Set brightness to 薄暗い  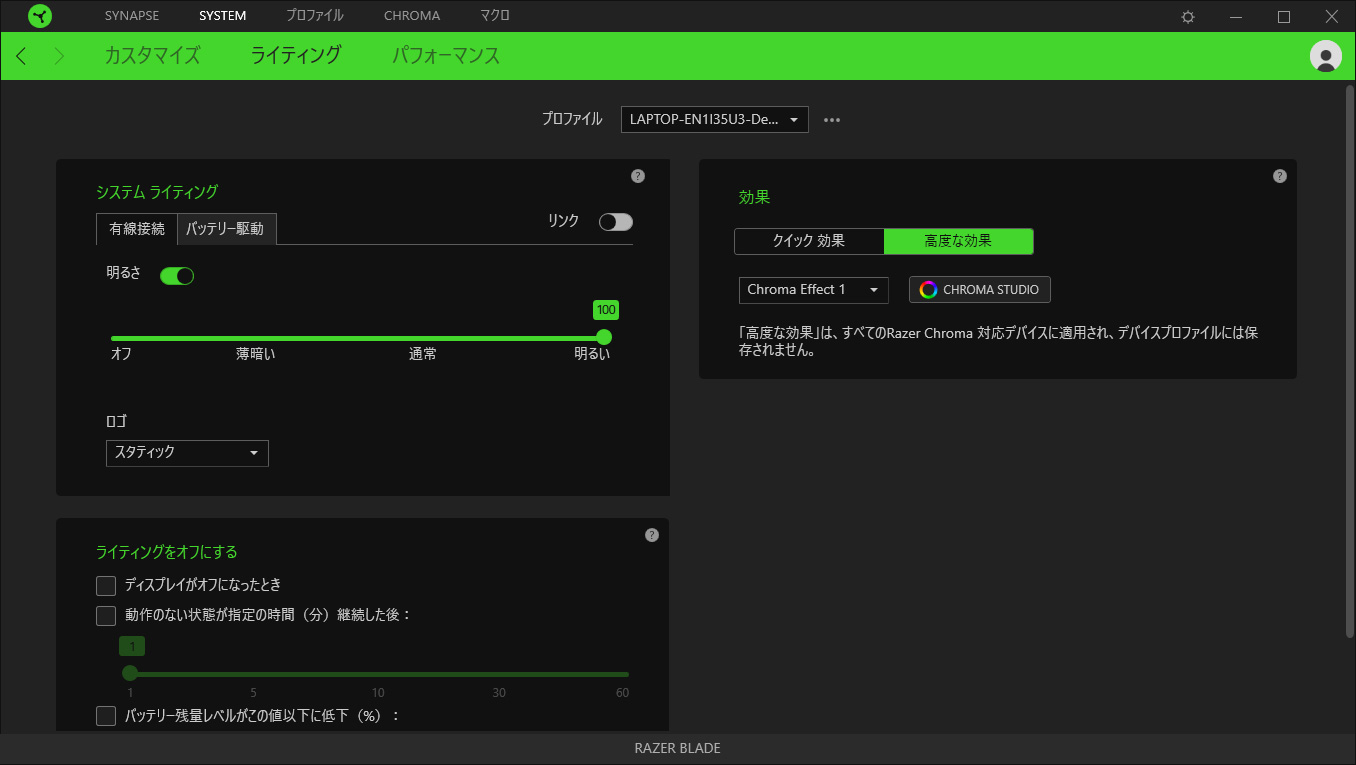coord(256,354)
